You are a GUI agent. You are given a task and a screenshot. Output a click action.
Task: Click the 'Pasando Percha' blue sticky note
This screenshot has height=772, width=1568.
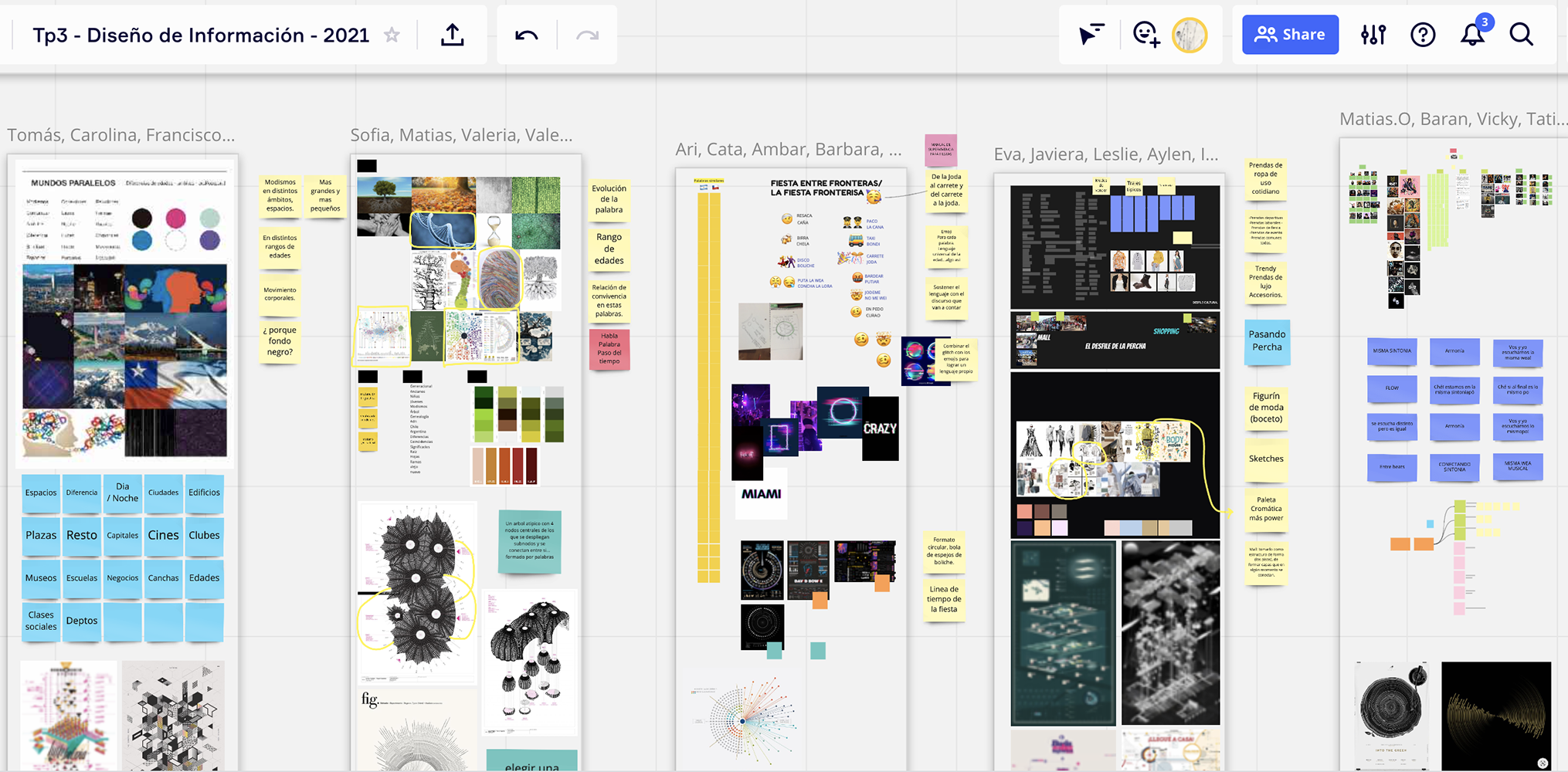click(x=1267, y=341)
